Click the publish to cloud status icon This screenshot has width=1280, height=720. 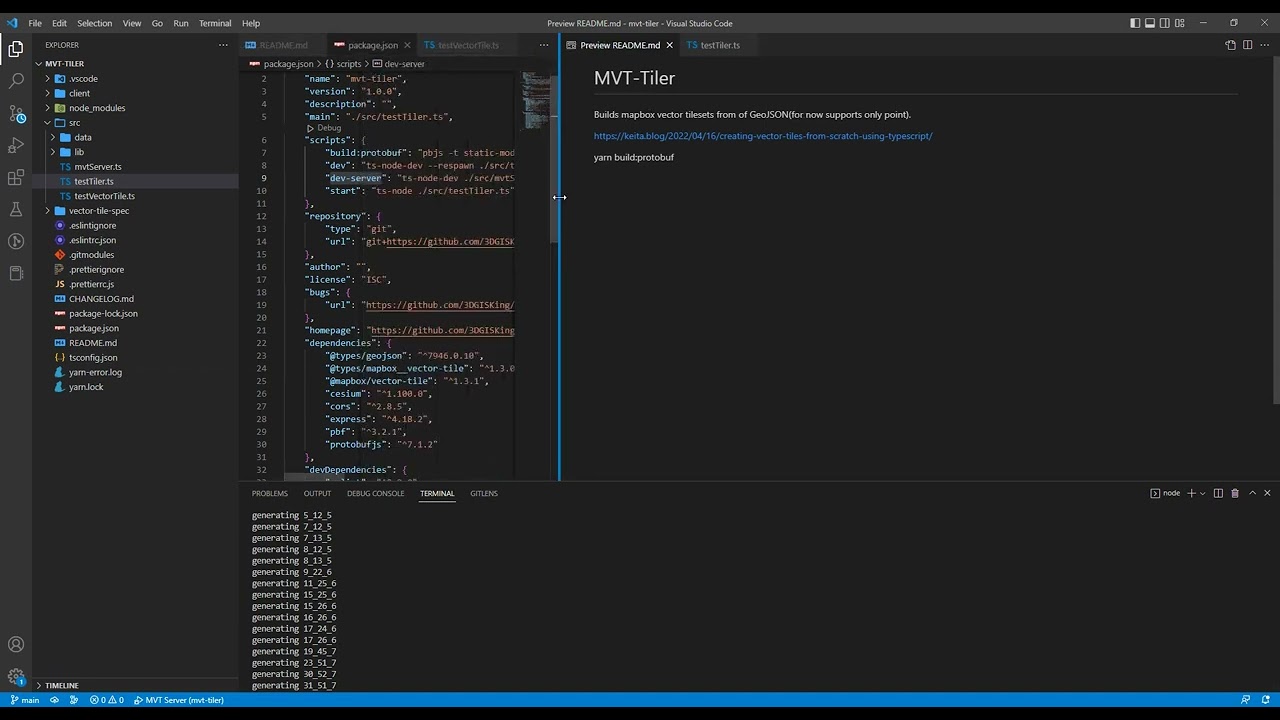pyautogui.click(x=54, y=700)
